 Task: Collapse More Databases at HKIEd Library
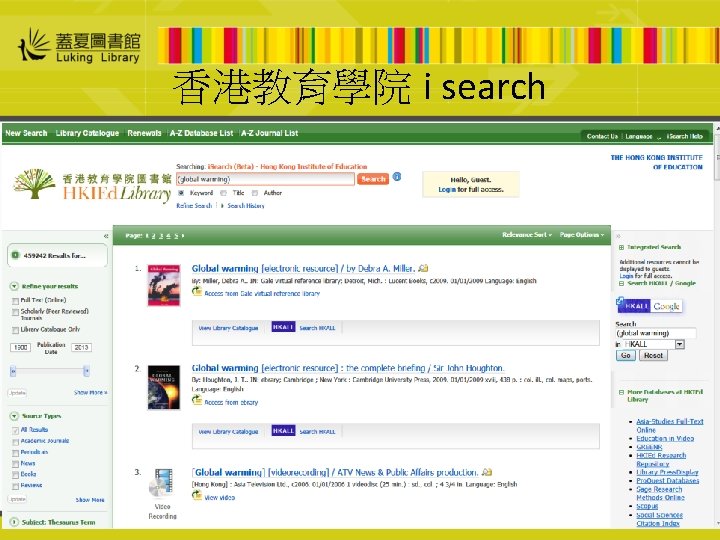coord(621,392)
